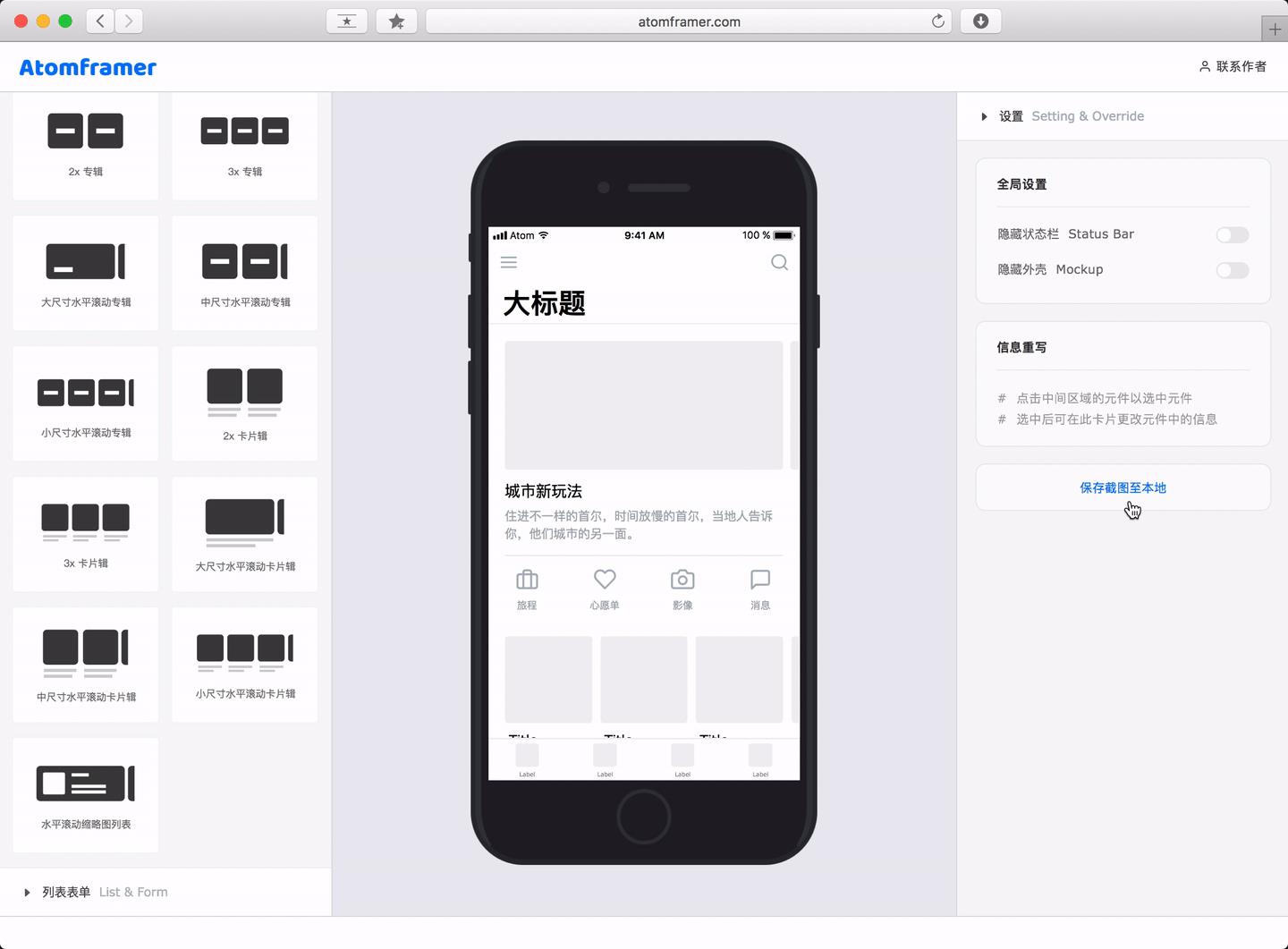Screen dimensions: 1288x949
Task: Click the 影像 camera icon
Action: coord(682,580)
